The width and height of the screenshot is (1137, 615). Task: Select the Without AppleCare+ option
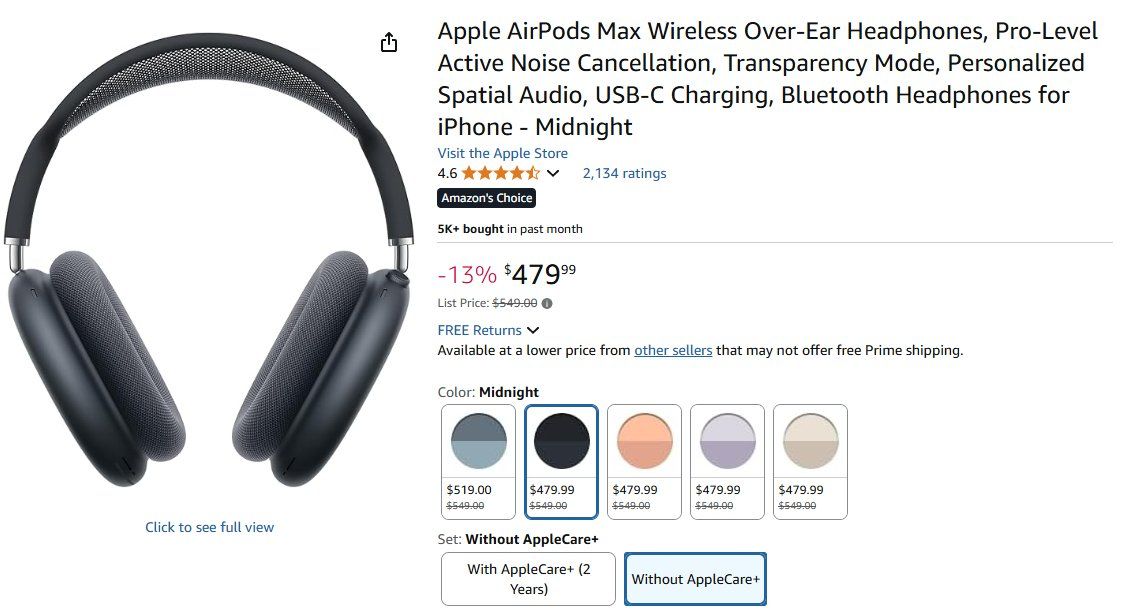pyautogui.click(x=695, y=579)
